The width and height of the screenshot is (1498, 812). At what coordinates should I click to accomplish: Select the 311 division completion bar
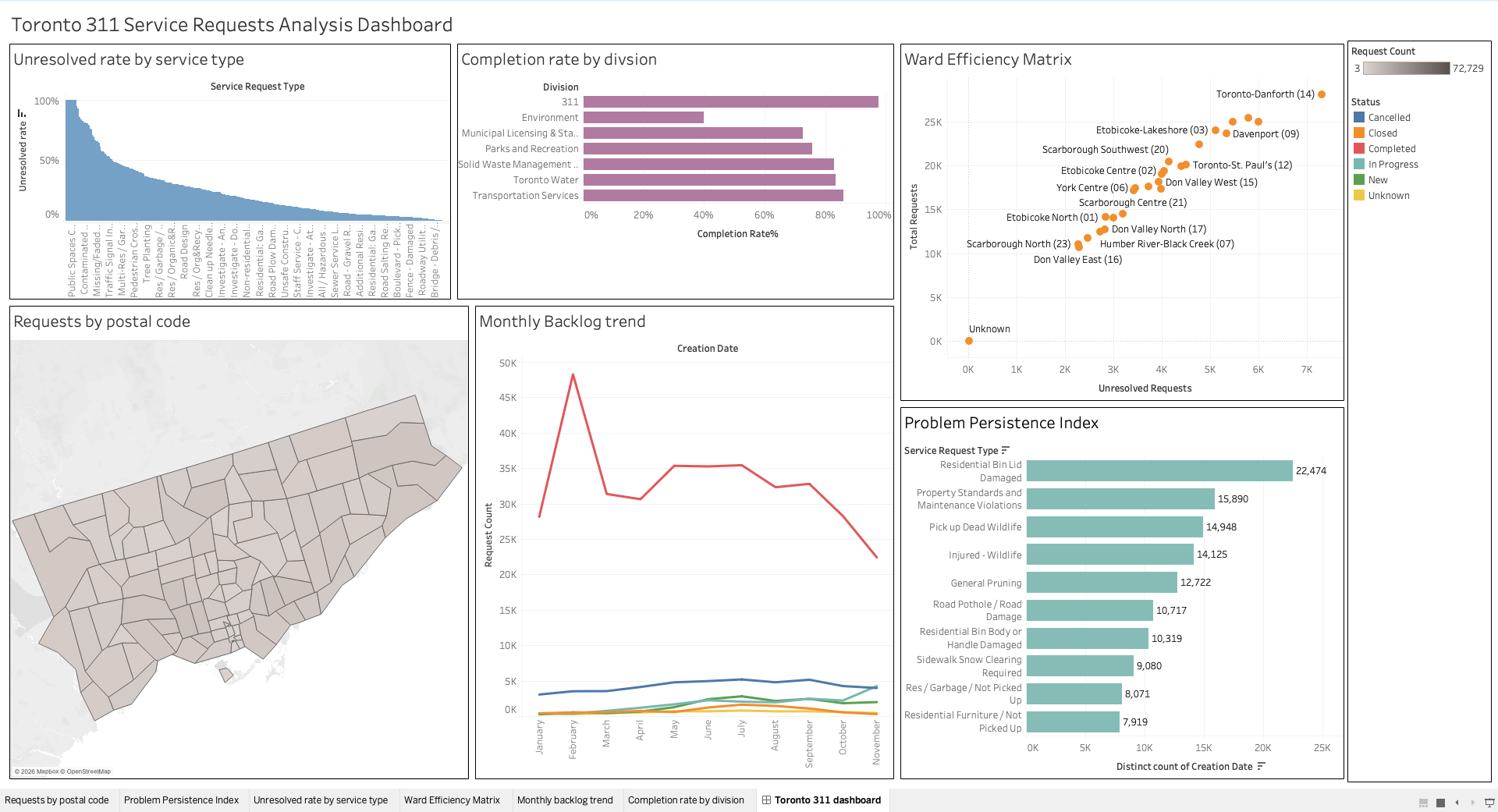(x=731, y=101)
